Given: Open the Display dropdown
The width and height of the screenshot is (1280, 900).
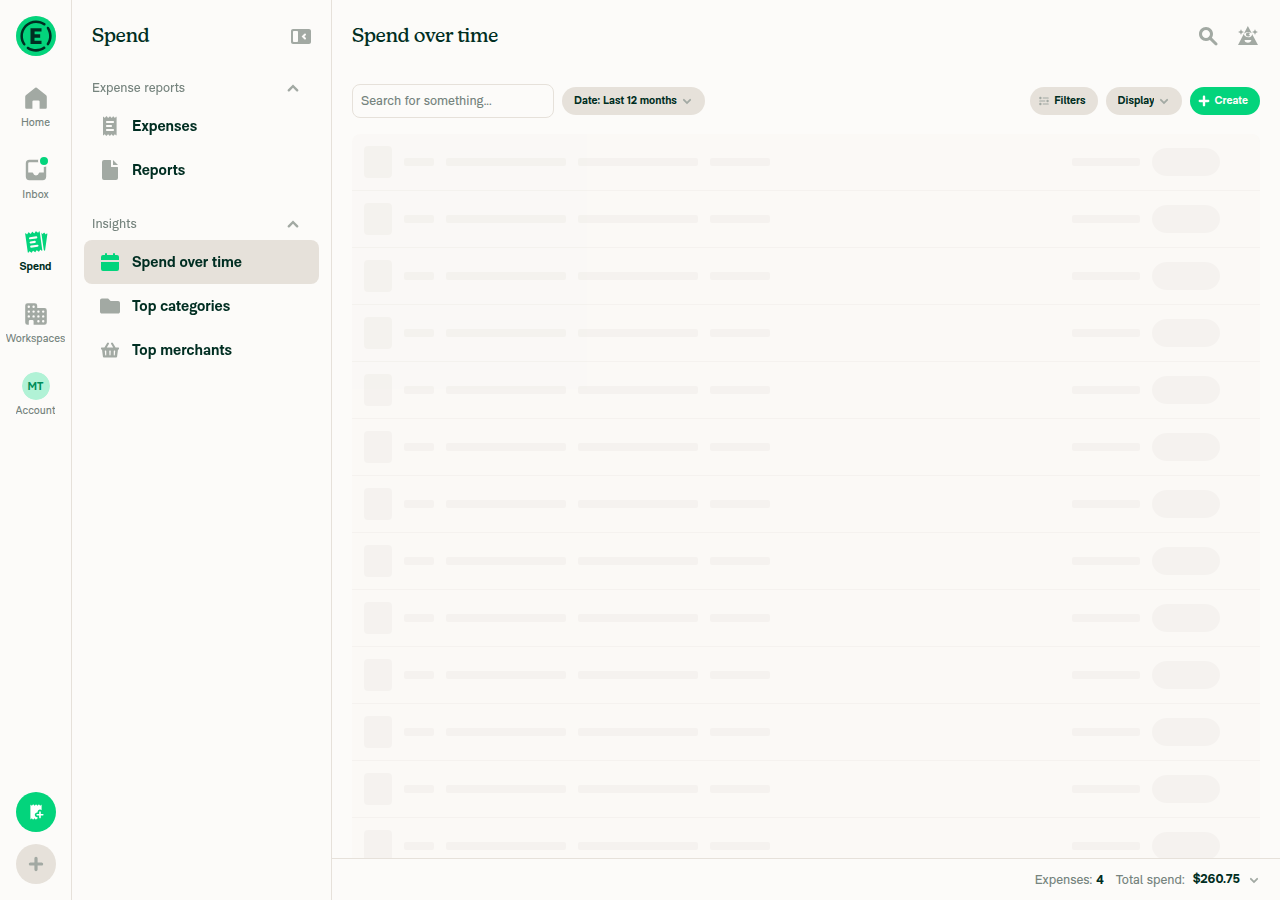Looking at the screenshot, I should pyautogui.click(x=1144, y=101).
